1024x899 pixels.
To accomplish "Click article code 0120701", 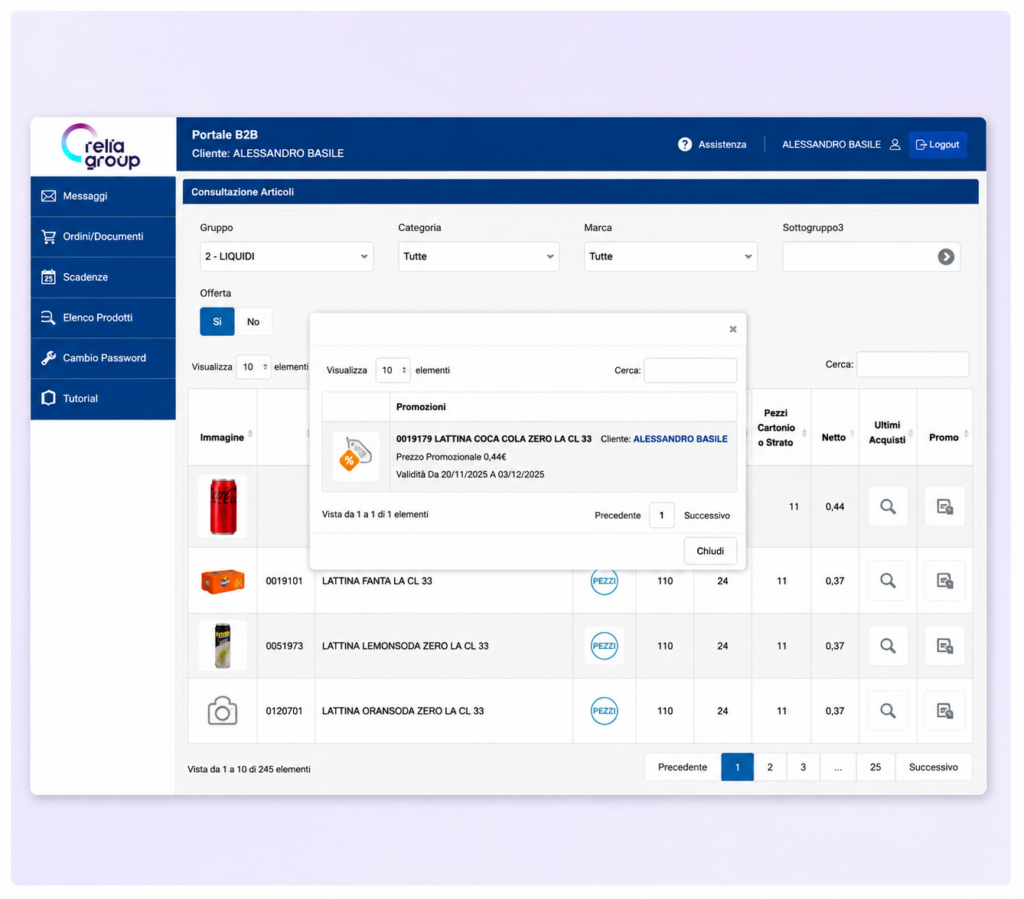I will point(284,711).
